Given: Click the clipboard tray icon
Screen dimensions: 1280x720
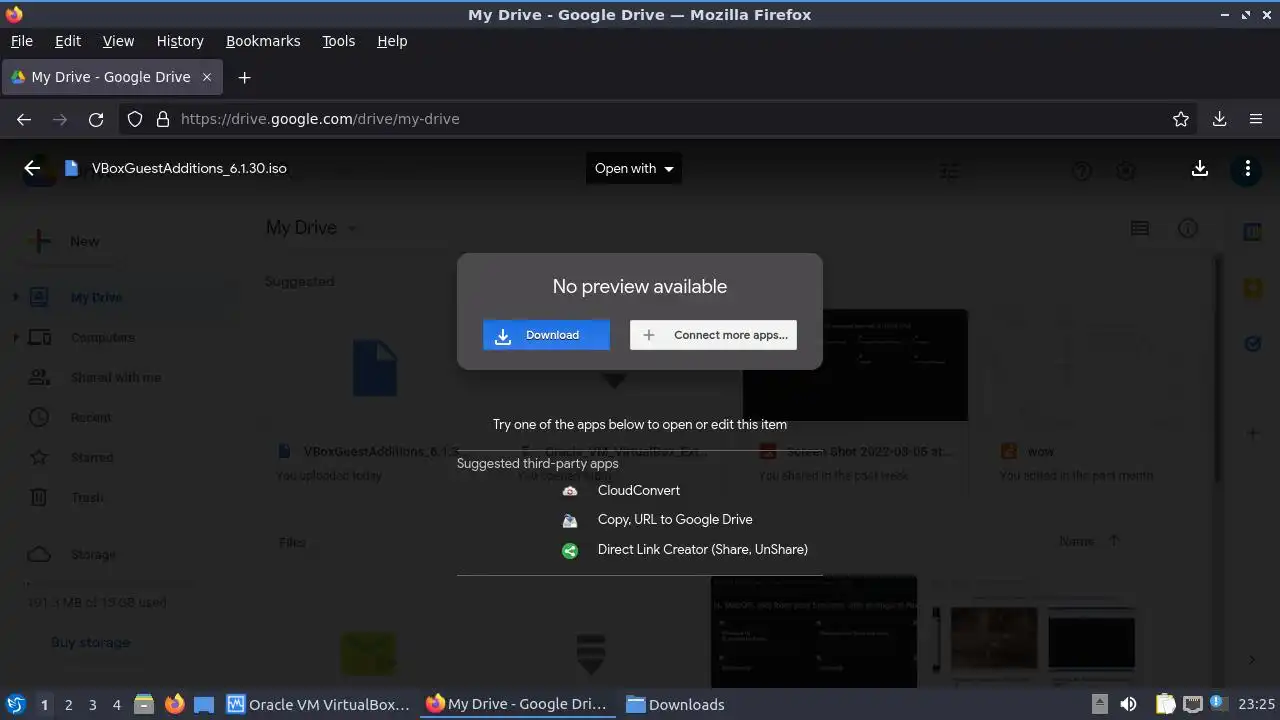Looking at the screenshot, I should (x=1165, y=704).
